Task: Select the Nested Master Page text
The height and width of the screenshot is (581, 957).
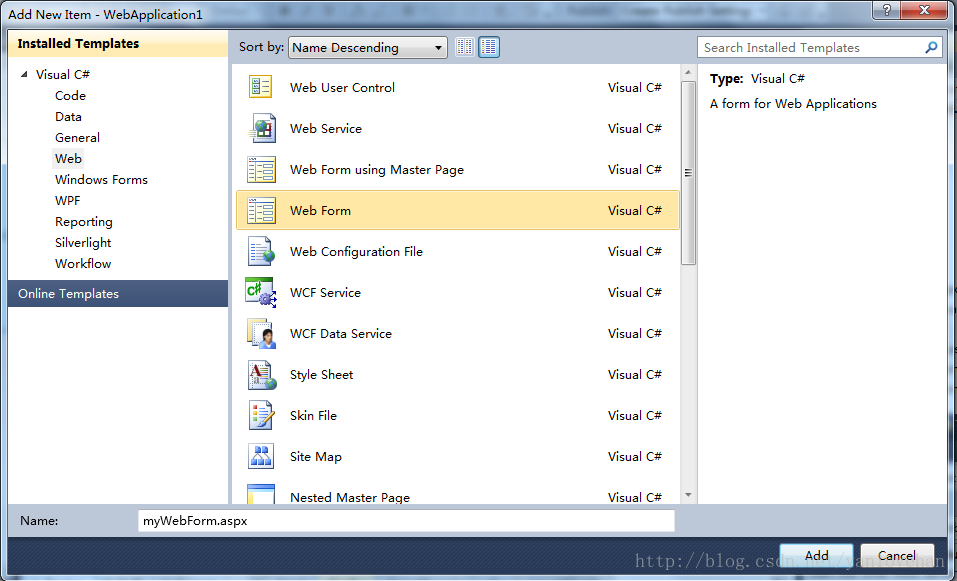Action: 350,497
